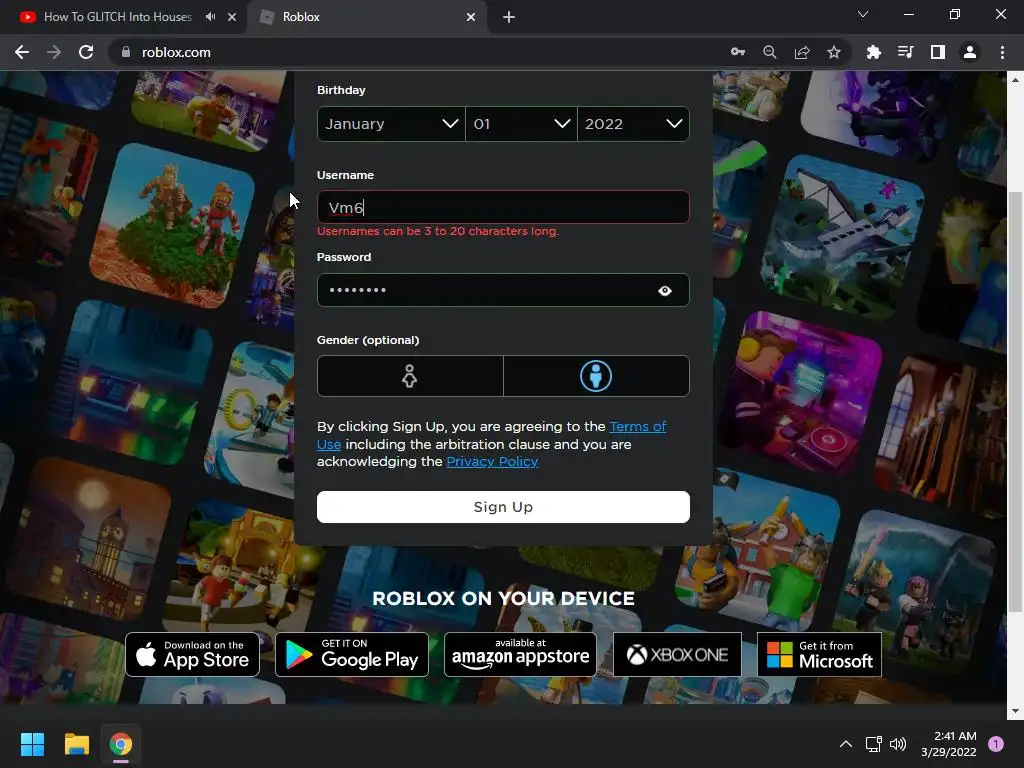Open the clock showing 2:41 AM
Viewport: 1024px width, 768px height.
(949, 744)
